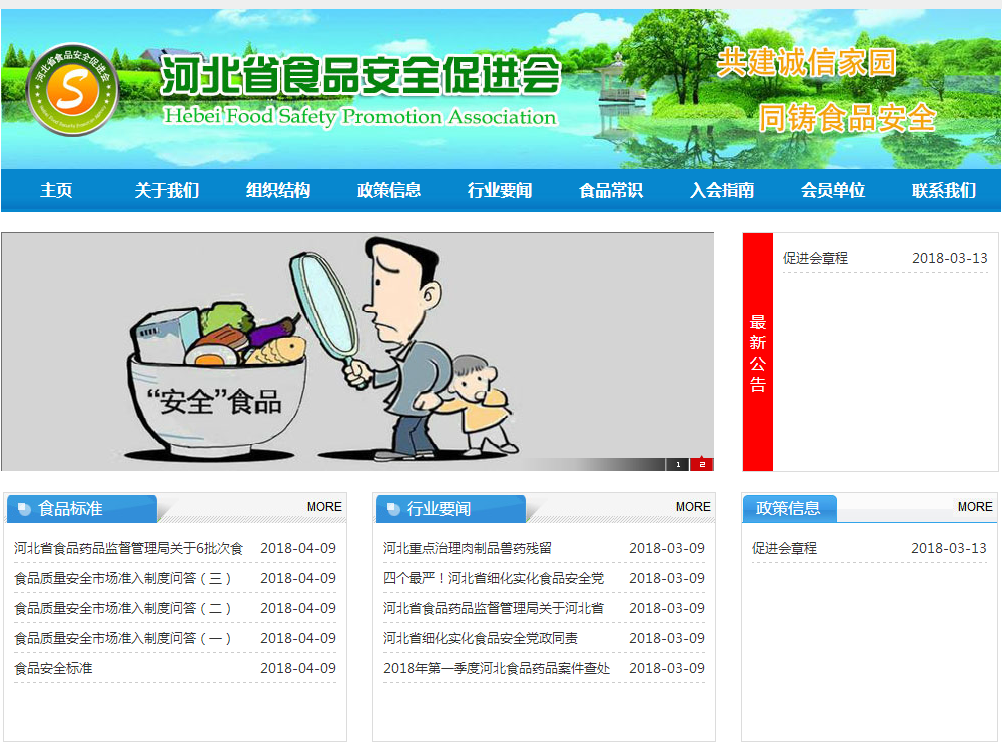This screenshot has height=749, width=1002.
Task: Open 促进会章程 in the 最新公告 panel
Action: click(815, 258)
